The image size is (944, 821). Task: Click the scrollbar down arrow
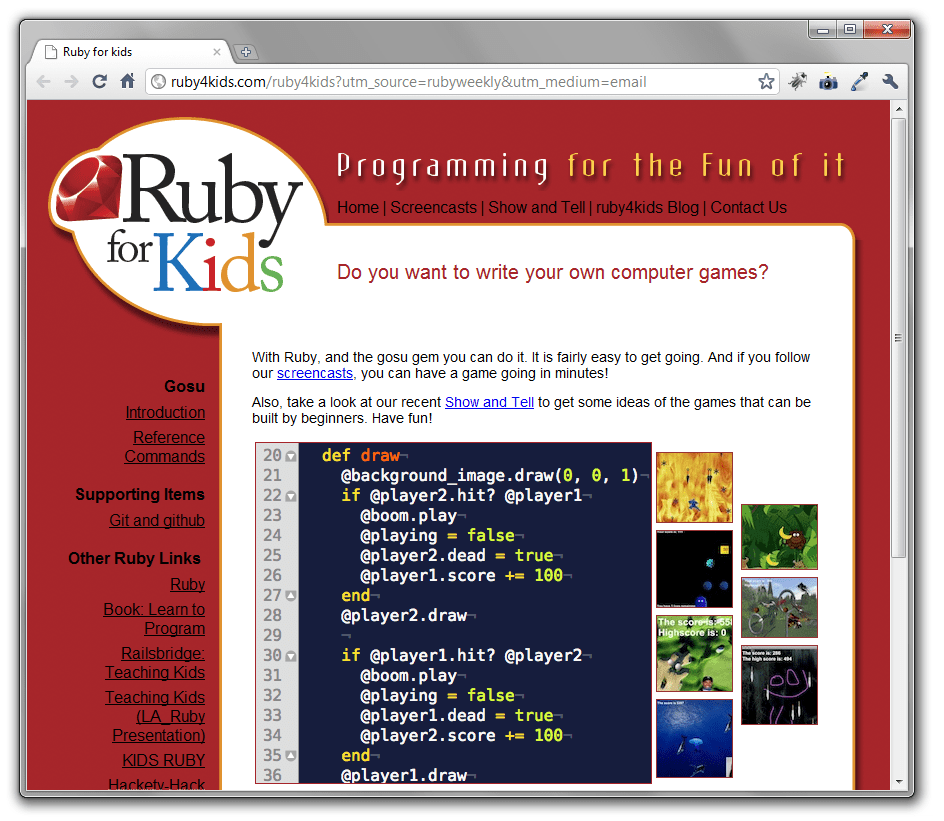click(x=898, y=782)
